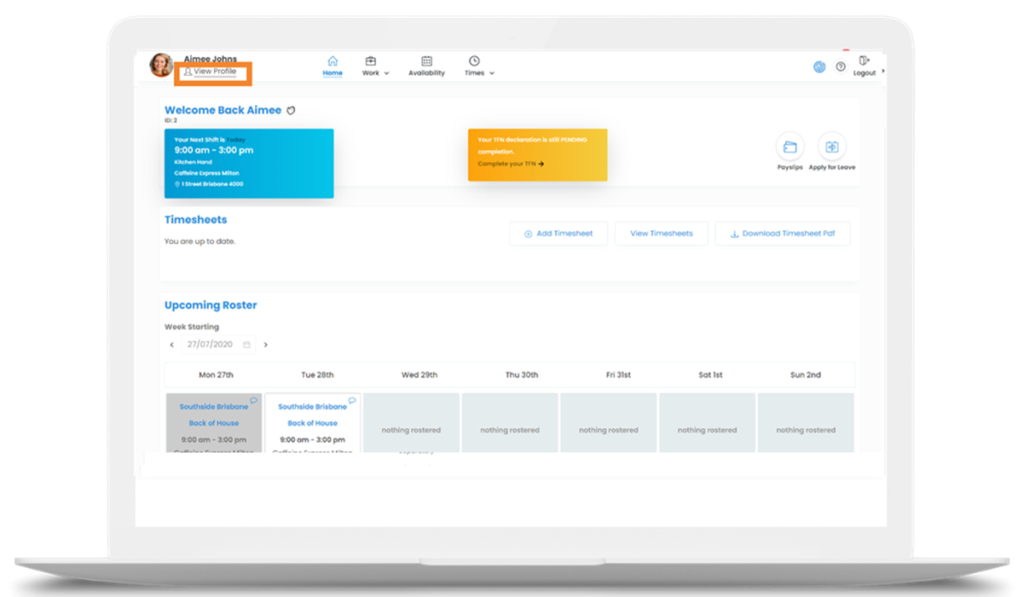Open calendar icon in date field

(247, 345)
